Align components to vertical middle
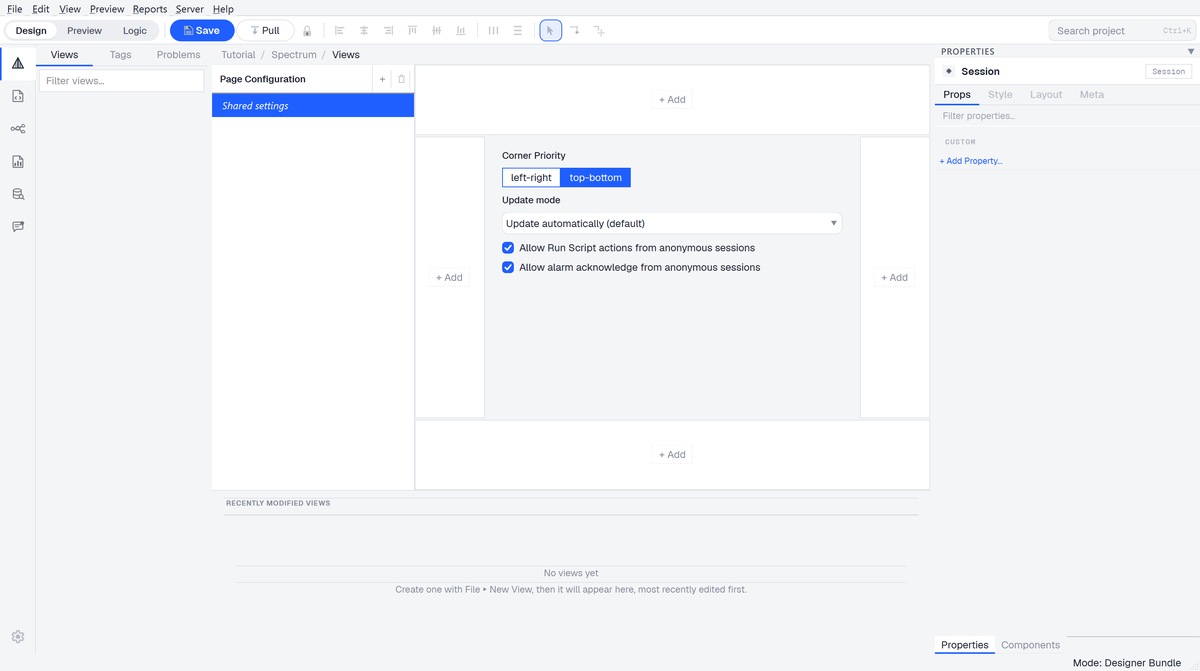This screenshot has height=671, width=1200. pos(436,31)
